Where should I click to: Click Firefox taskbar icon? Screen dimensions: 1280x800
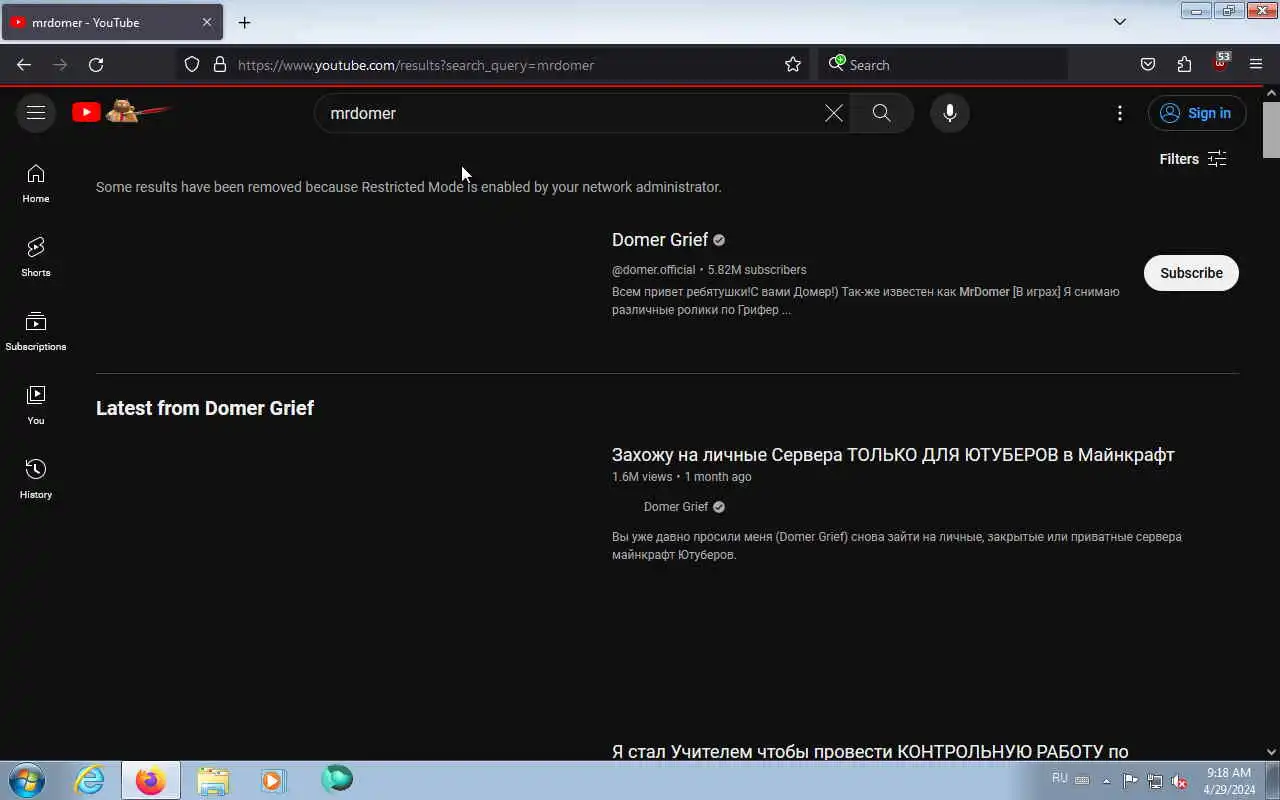pos(151,780)
